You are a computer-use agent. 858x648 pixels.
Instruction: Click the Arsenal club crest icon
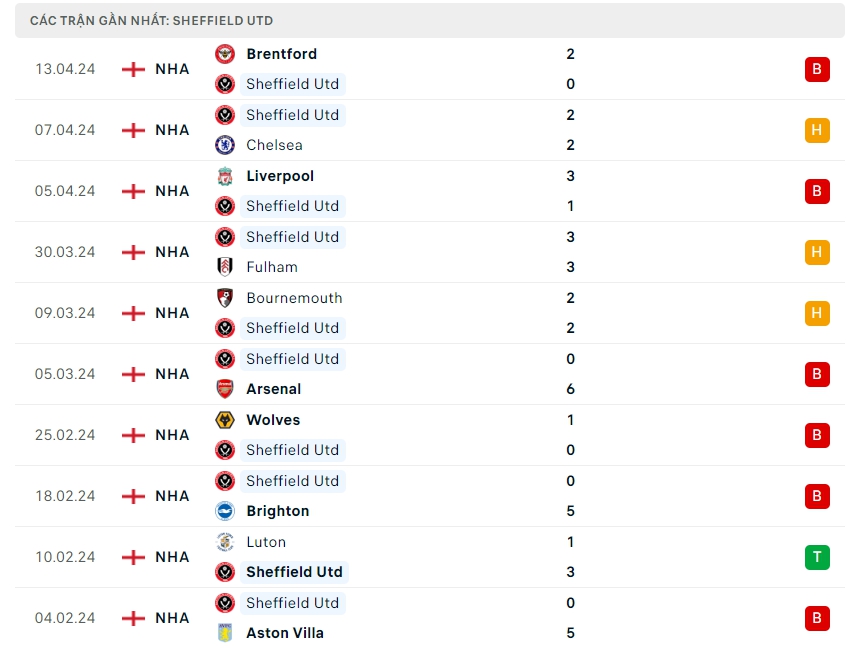(225, 389)
